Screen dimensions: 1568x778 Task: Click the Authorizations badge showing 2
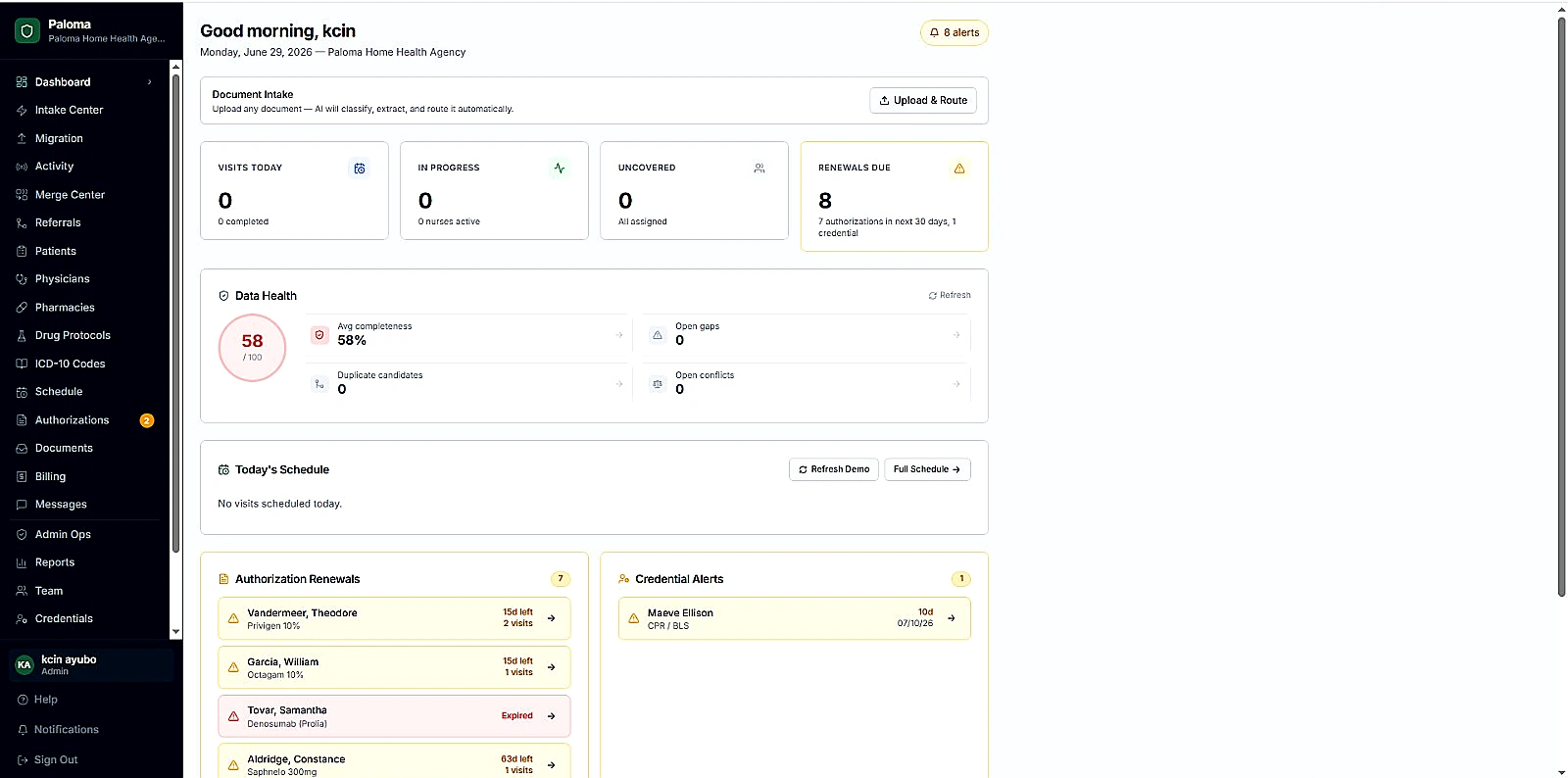pos(147,420)
